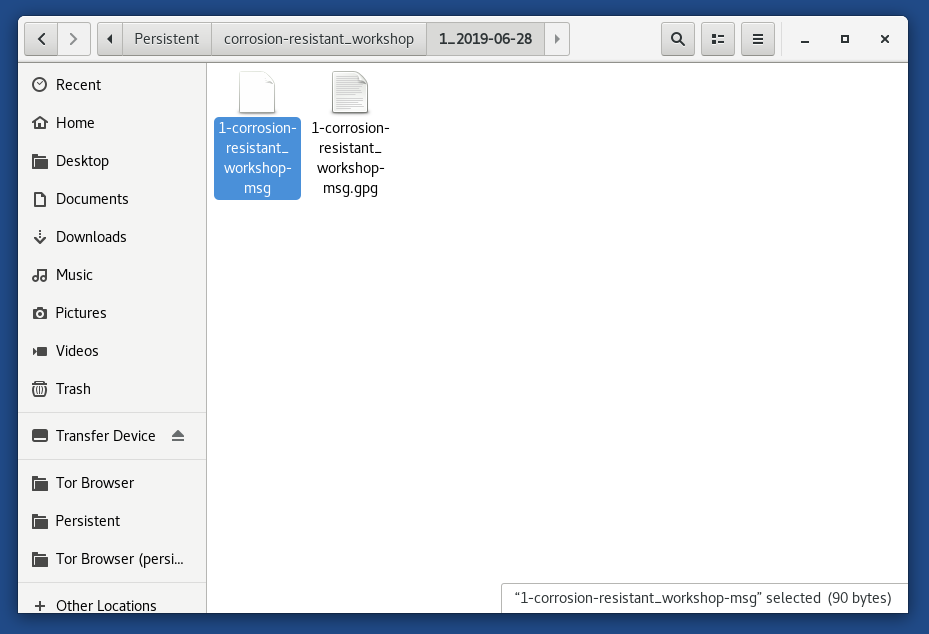Go forward with the right arrow button
This screenshot has width=929, height=634.
(73, 39)
